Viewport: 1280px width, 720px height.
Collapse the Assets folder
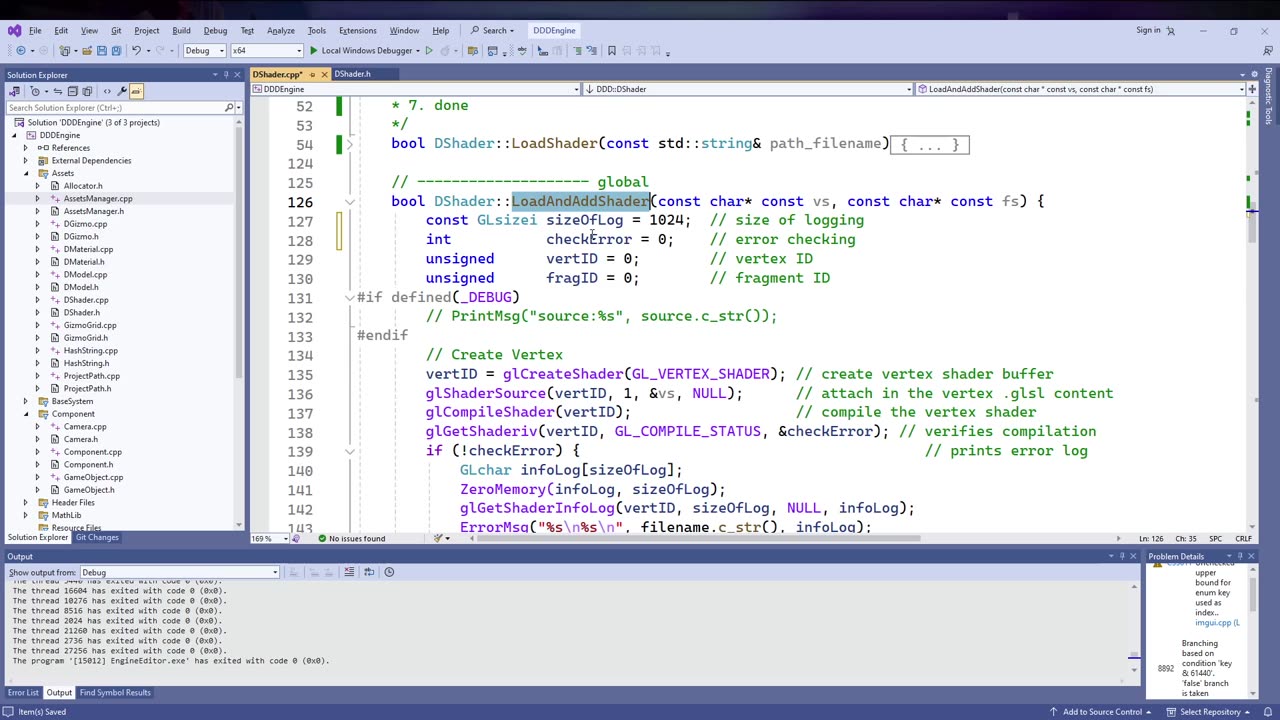pos(26,173)
